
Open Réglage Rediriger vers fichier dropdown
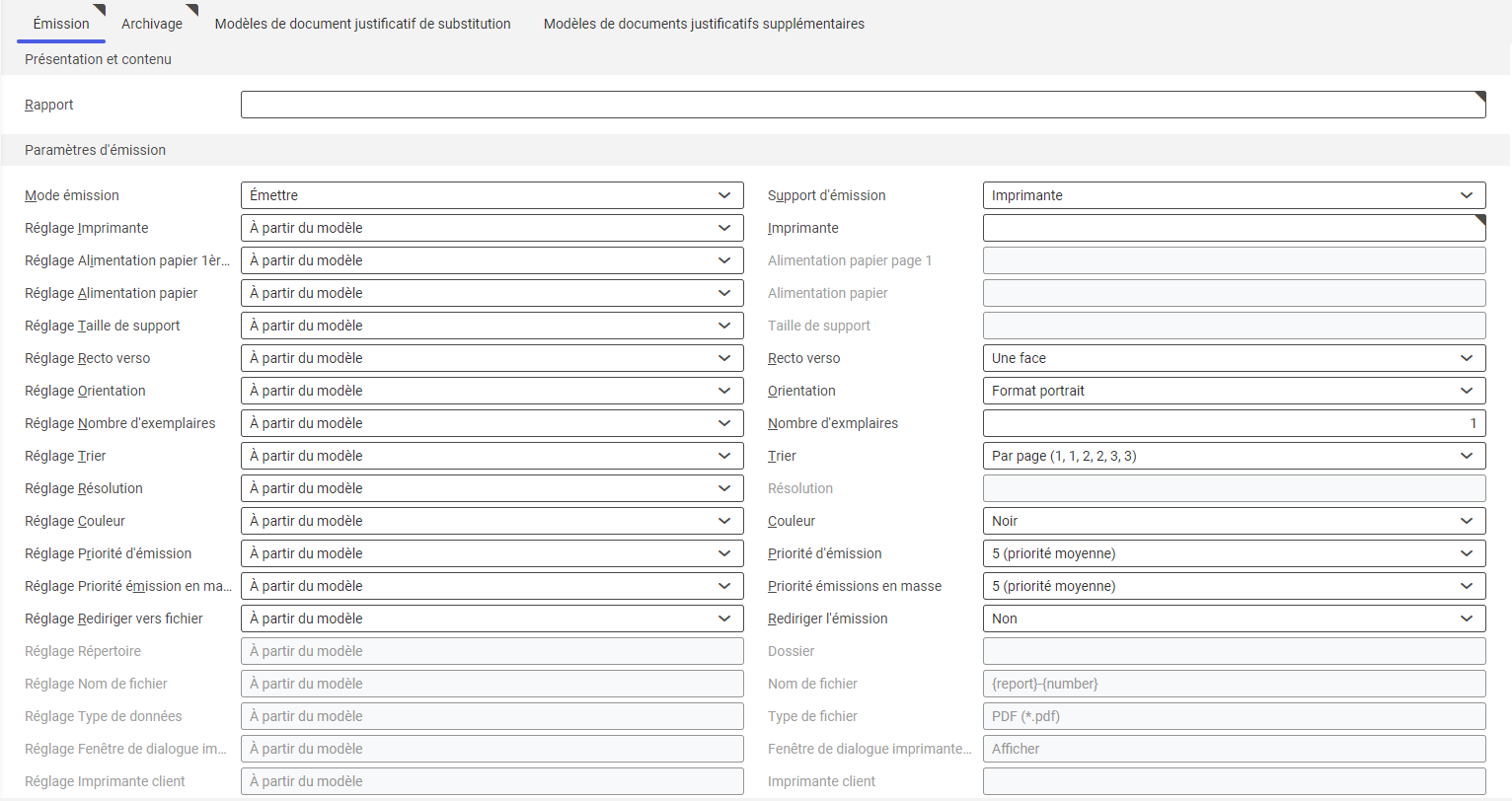[492, 619]
